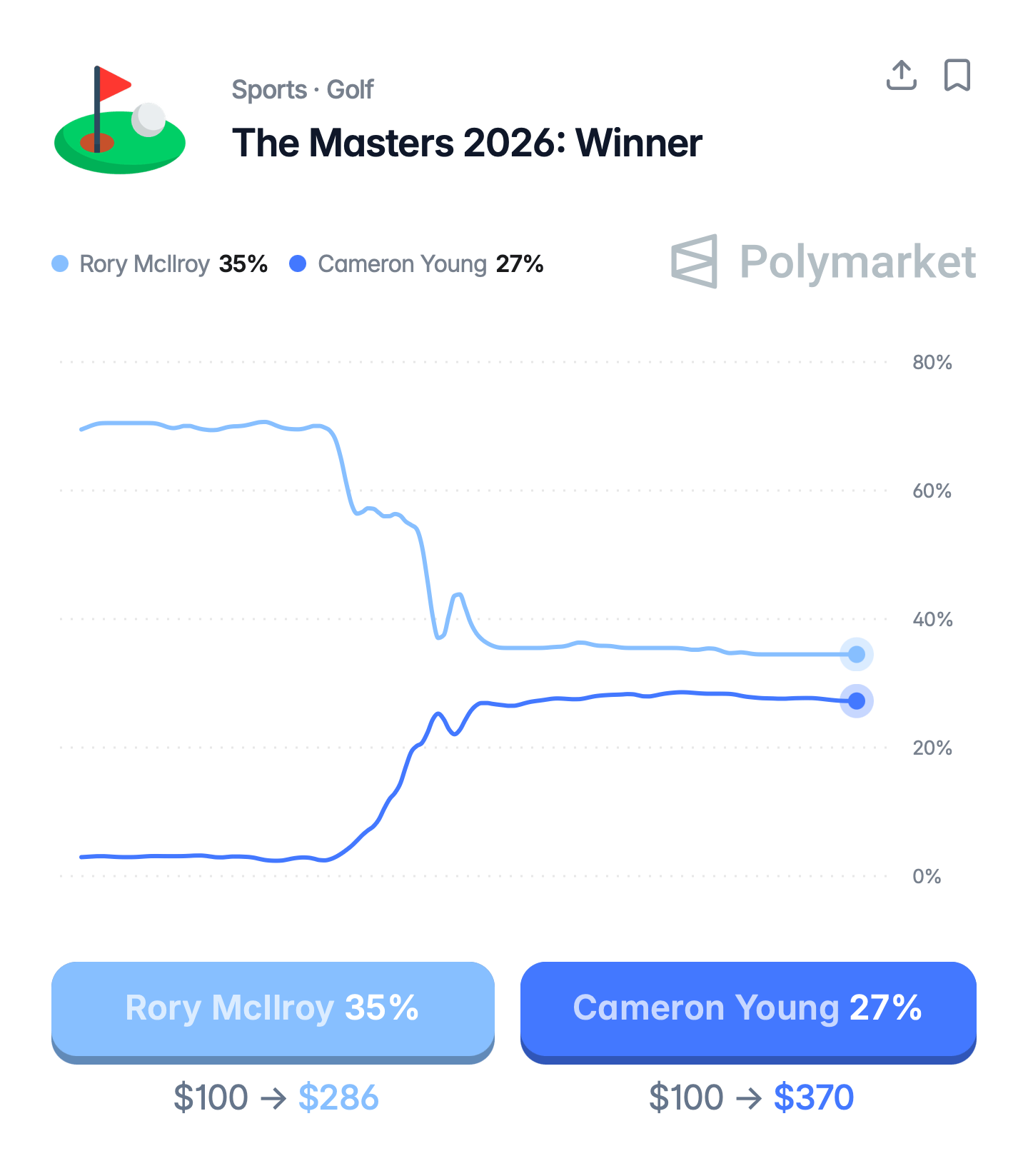The height and width of the screenshot is (1176, 1028).
Task: Click the 40% axis label
Action: (x=932, y=620)
